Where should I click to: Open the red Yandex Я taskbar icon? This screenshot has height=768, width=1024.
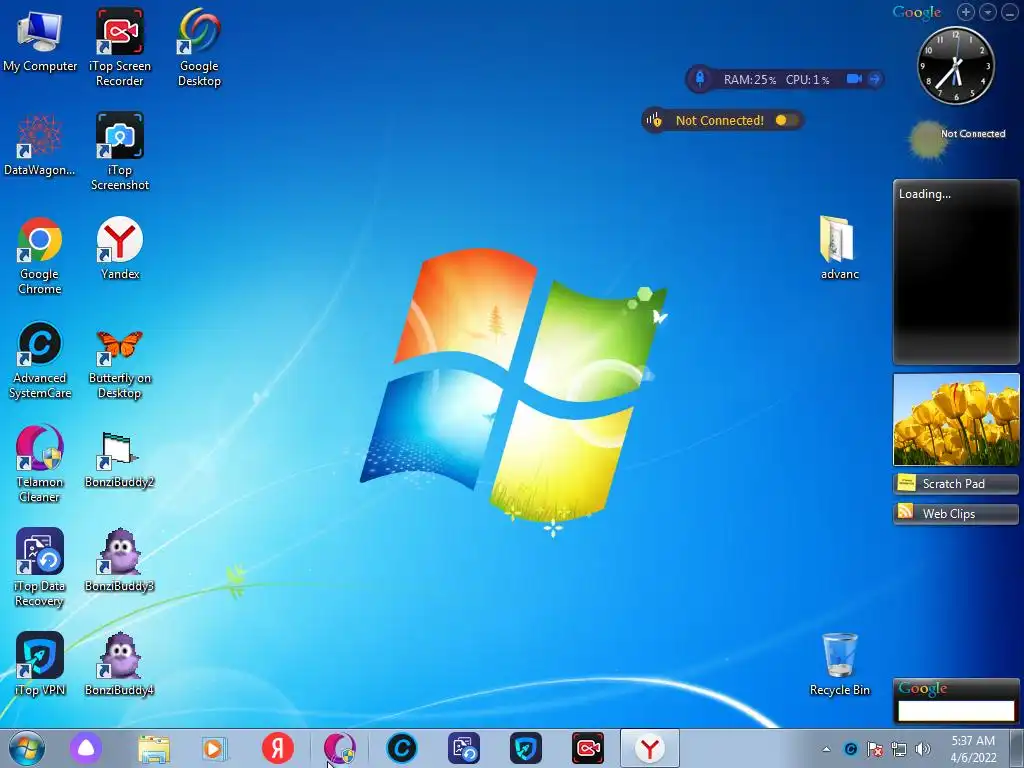pyautogui.click(x=278, y=748)
